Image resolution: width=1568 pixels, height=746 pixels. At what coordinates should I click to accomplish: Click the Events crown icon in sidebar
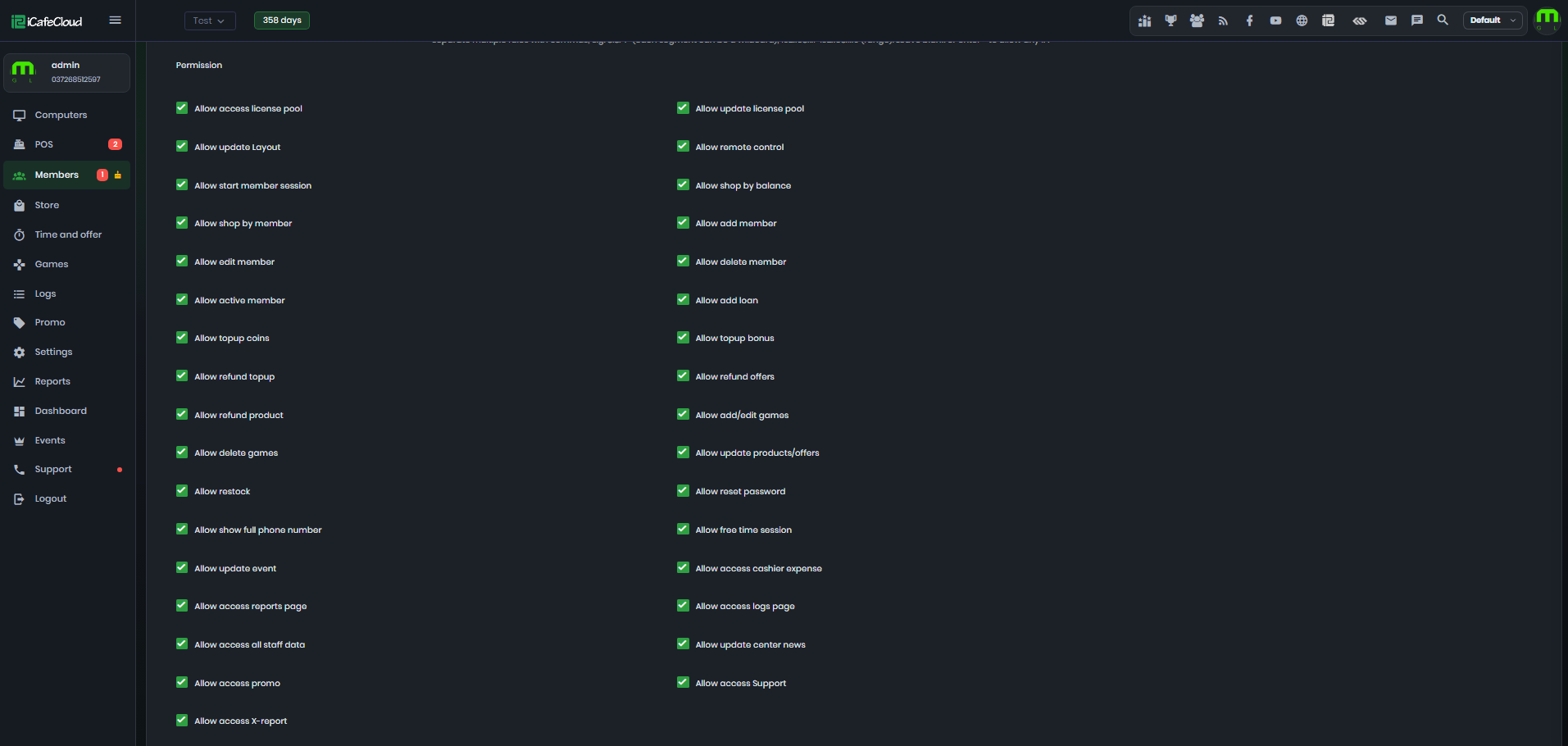pyautogui.click(x=19, y=441)
